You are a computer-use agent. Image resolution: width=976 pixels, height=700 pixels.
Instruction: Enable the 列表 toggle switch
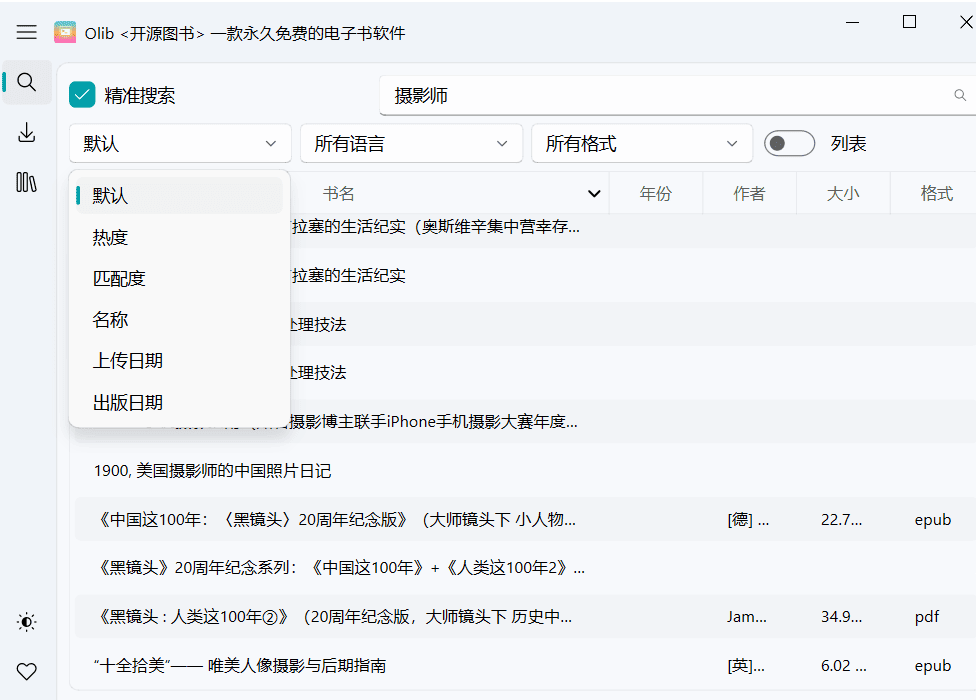(789, 143)
